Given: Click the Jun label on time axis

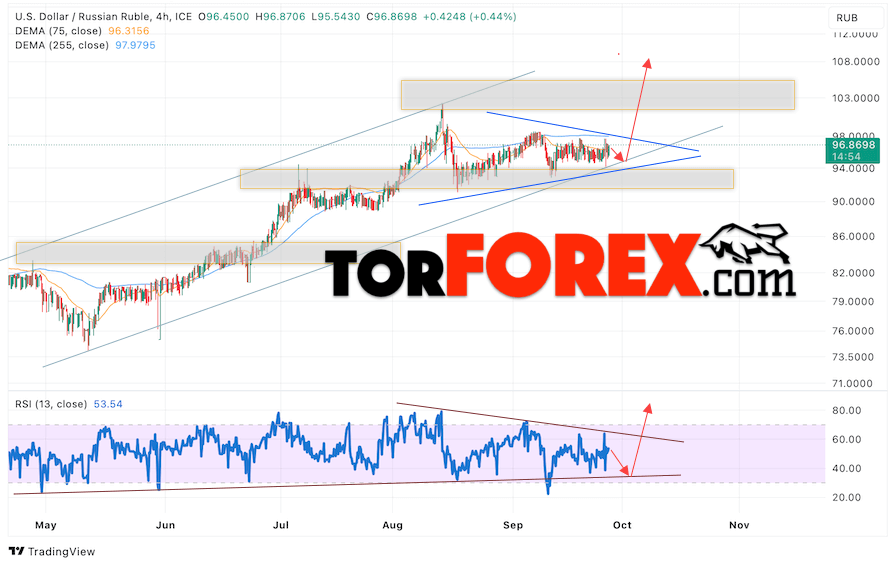Looking at the screenshot, I should point(165,525).
